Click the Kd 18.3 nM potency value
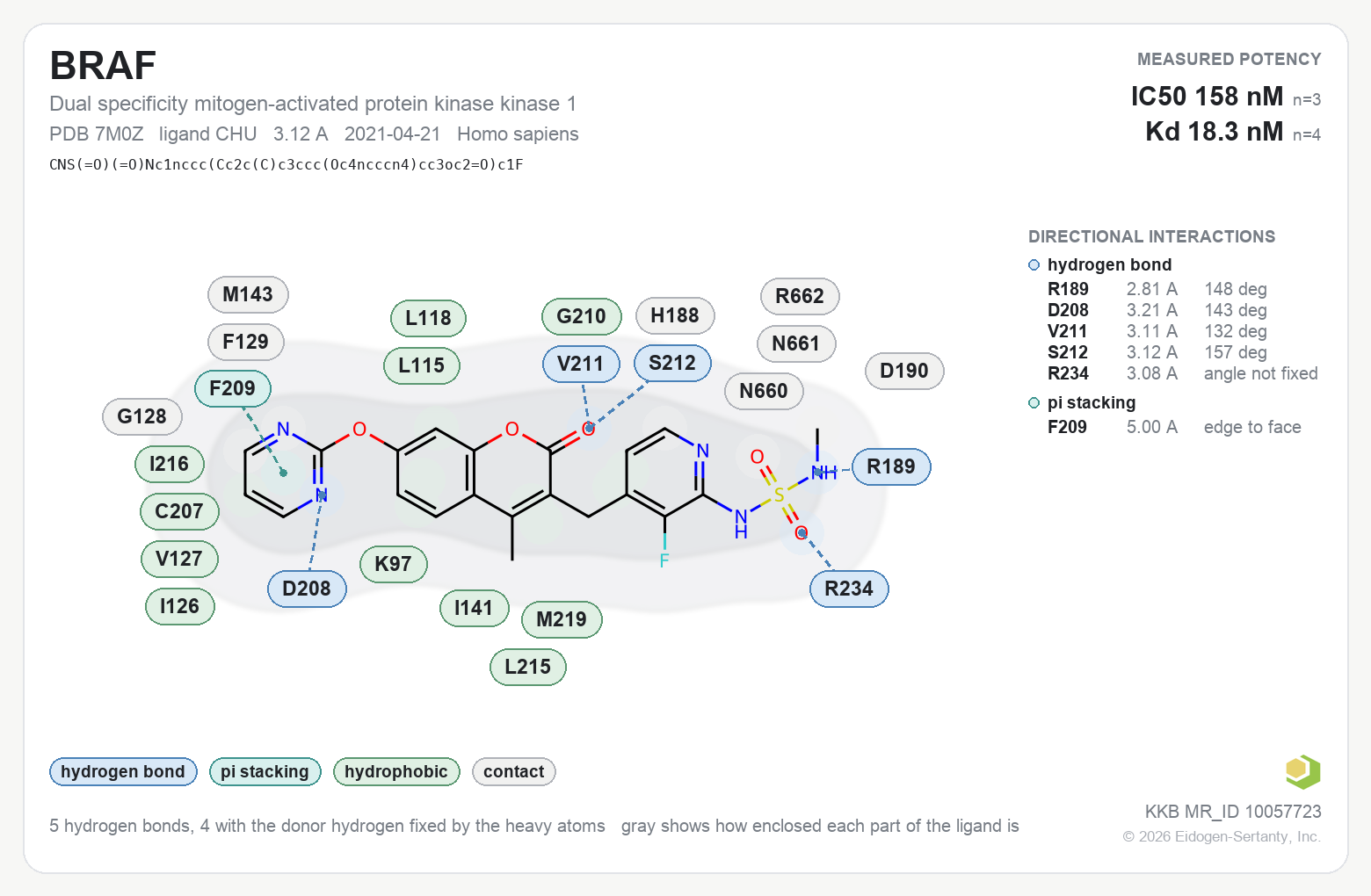Screen dimensions: 1371x896 1215,132
